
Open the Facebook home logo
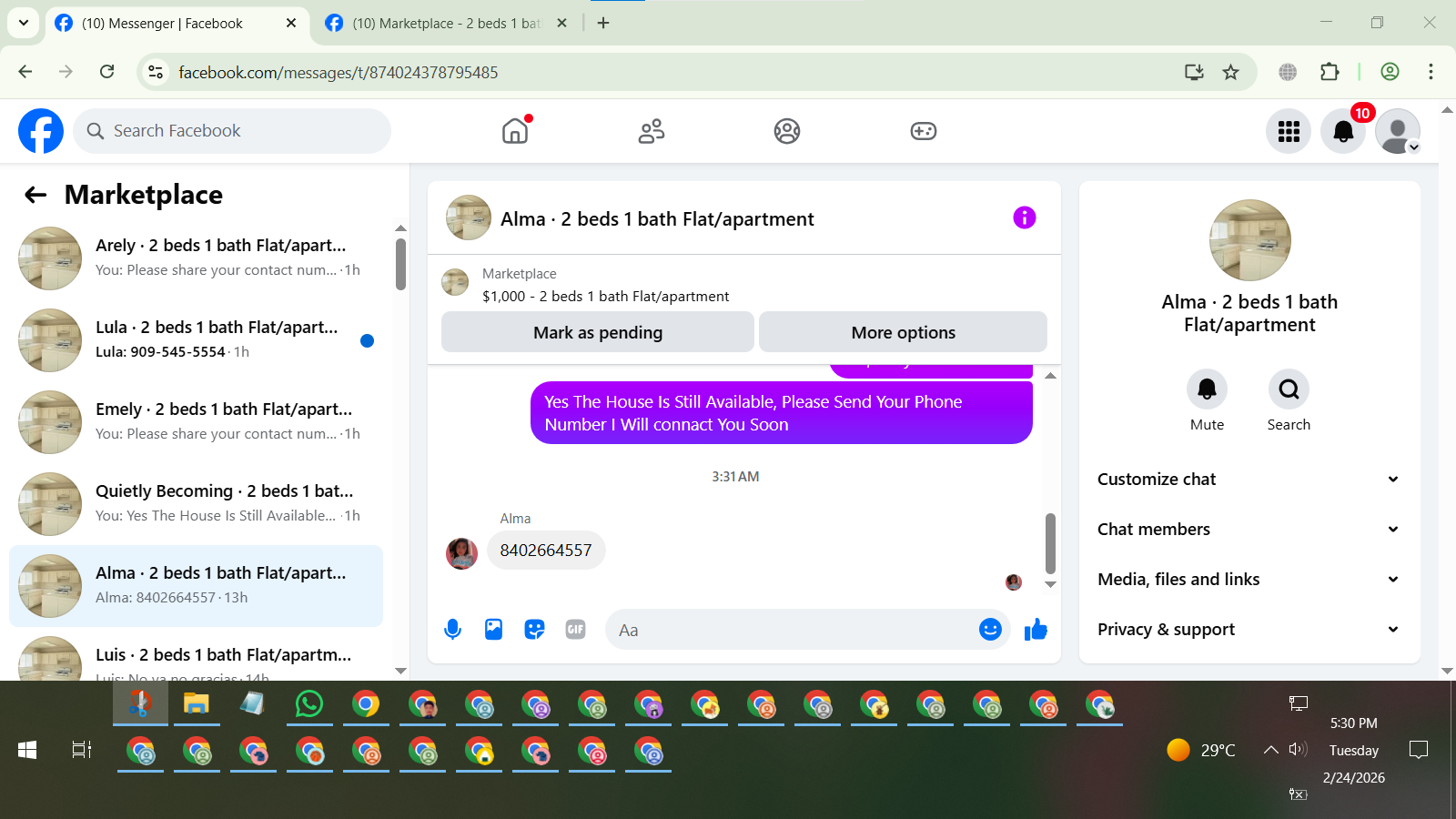[x=41, y=131]
